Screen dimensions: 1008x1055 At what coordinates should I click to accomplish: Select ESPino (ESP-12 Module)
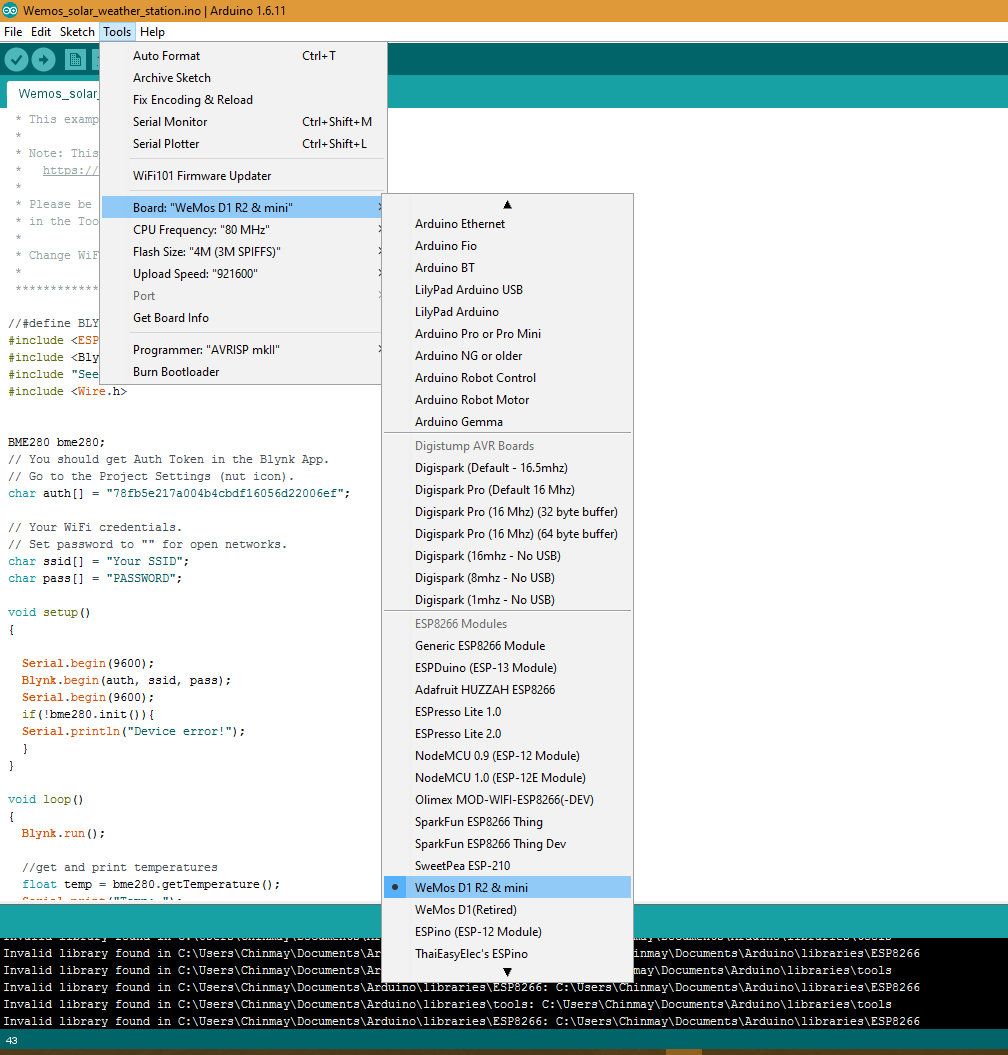(507, 932)
